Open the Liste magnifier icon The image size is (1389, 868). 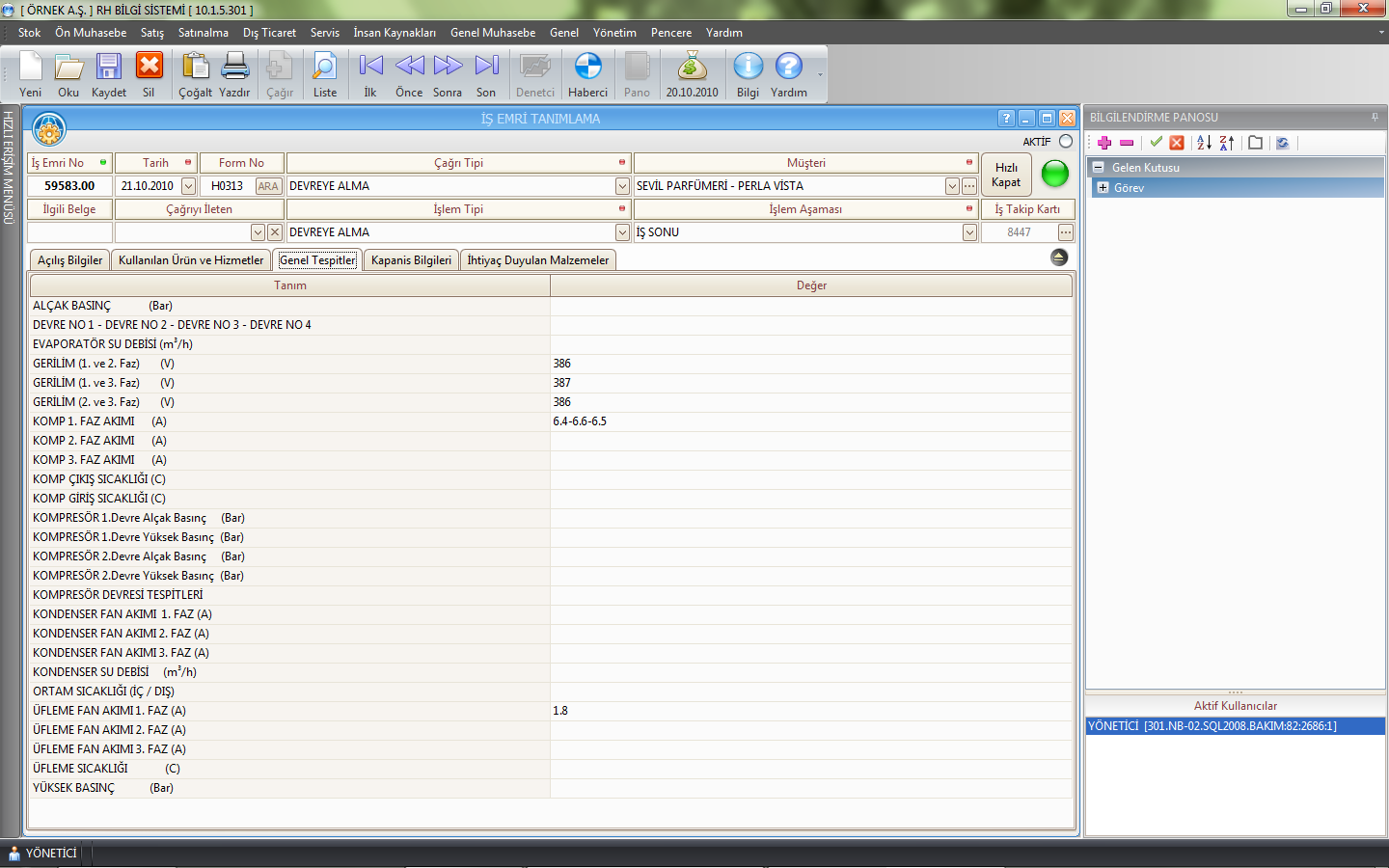325,68
